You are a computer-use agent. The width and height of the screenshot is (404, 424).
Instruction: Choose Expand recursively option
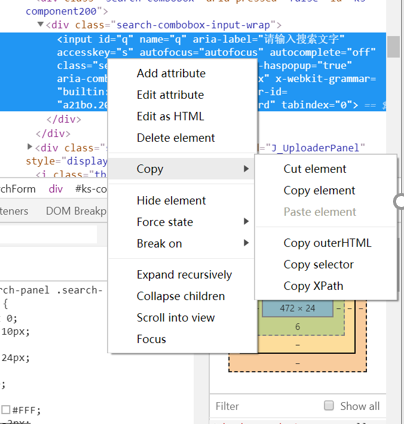[183, 275]
